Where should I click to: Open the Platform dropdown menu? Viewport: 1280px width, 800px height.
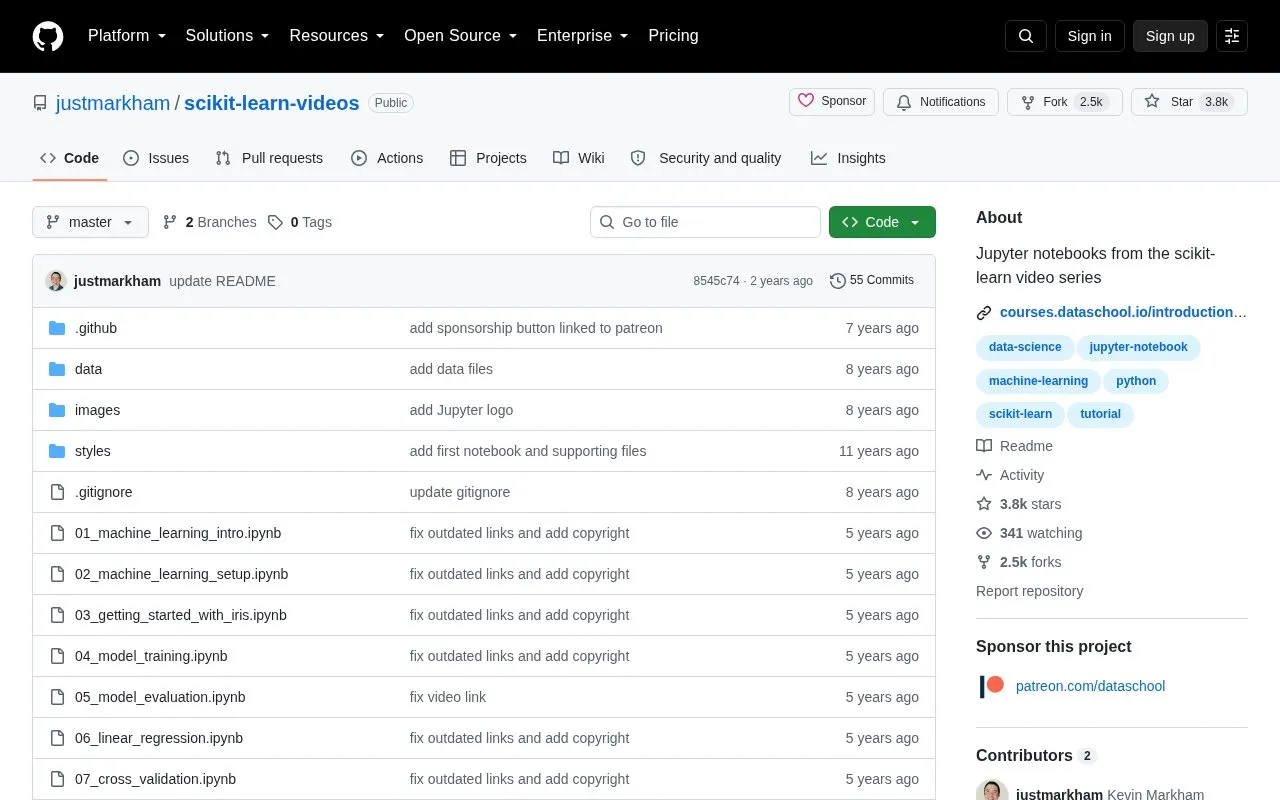127,36
